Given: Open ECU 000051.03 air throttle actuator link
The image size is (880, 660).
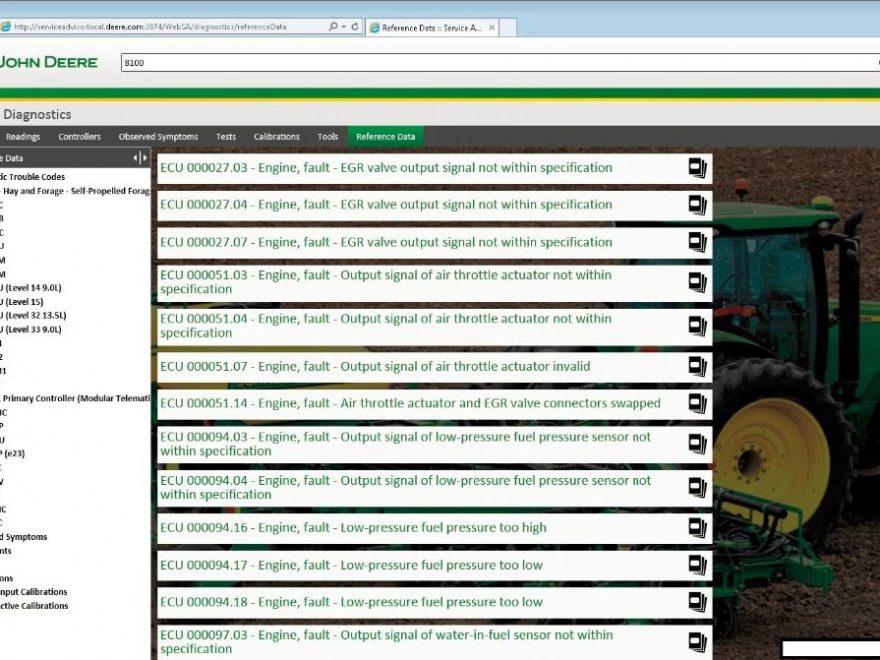Looking at the screenshot, I should pos(386,282).
